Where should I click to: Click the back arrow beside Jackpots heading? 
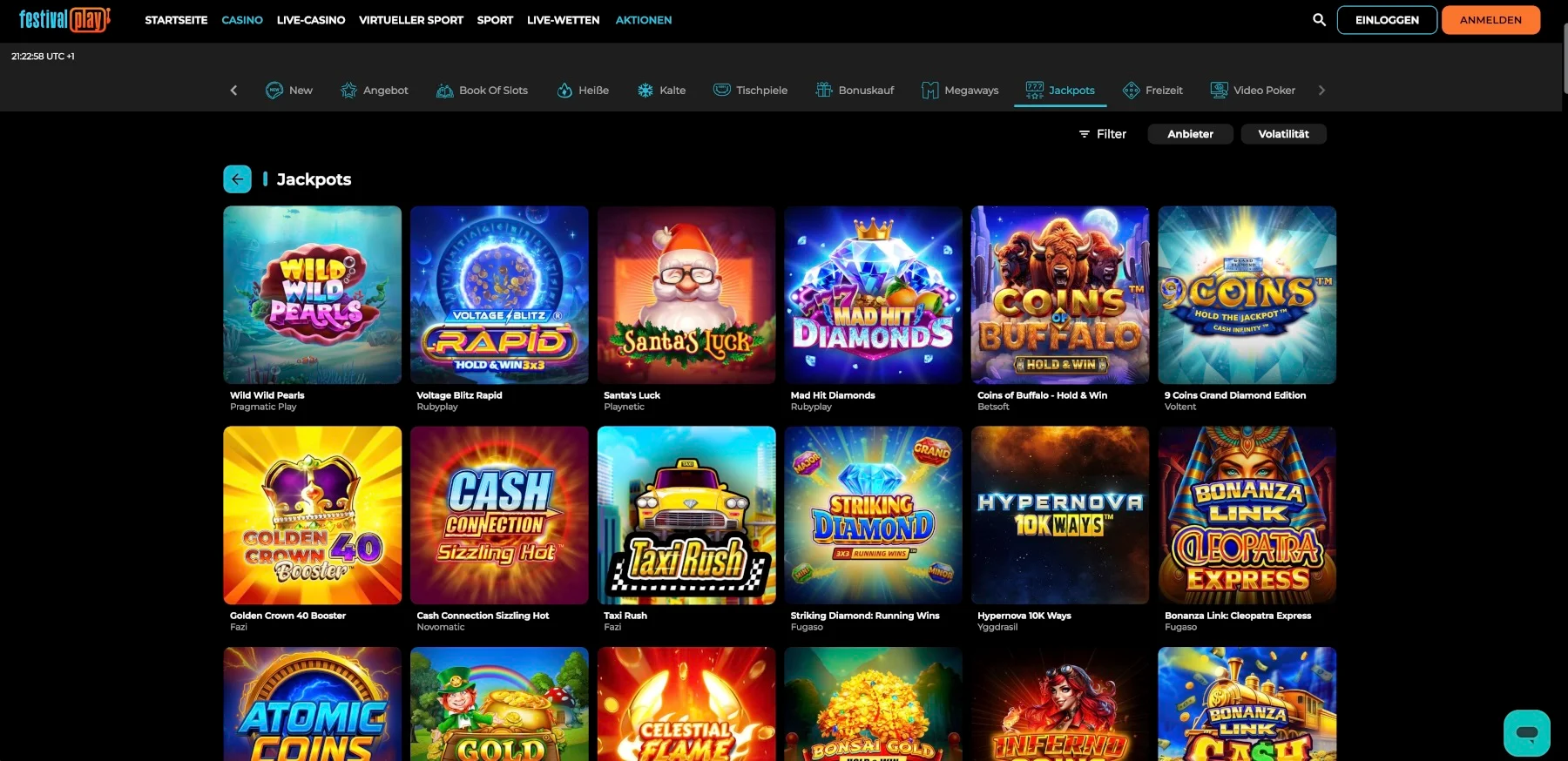(x=237, y=178)
